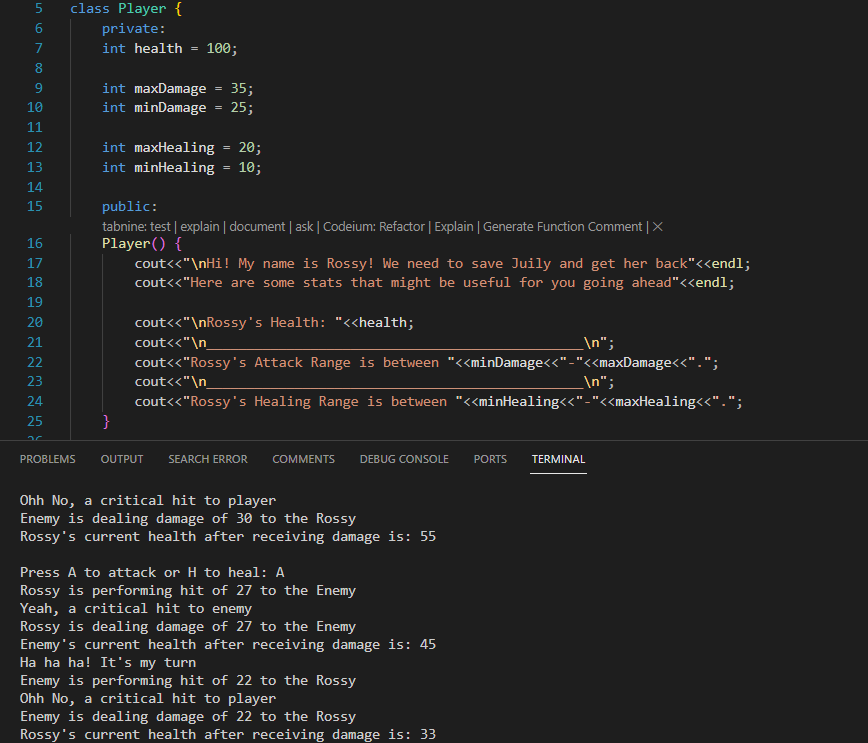The image size is (868, 743).
Task: Click terminal line ending 'receiving damage is: 33'
Action: pos(228,735)
